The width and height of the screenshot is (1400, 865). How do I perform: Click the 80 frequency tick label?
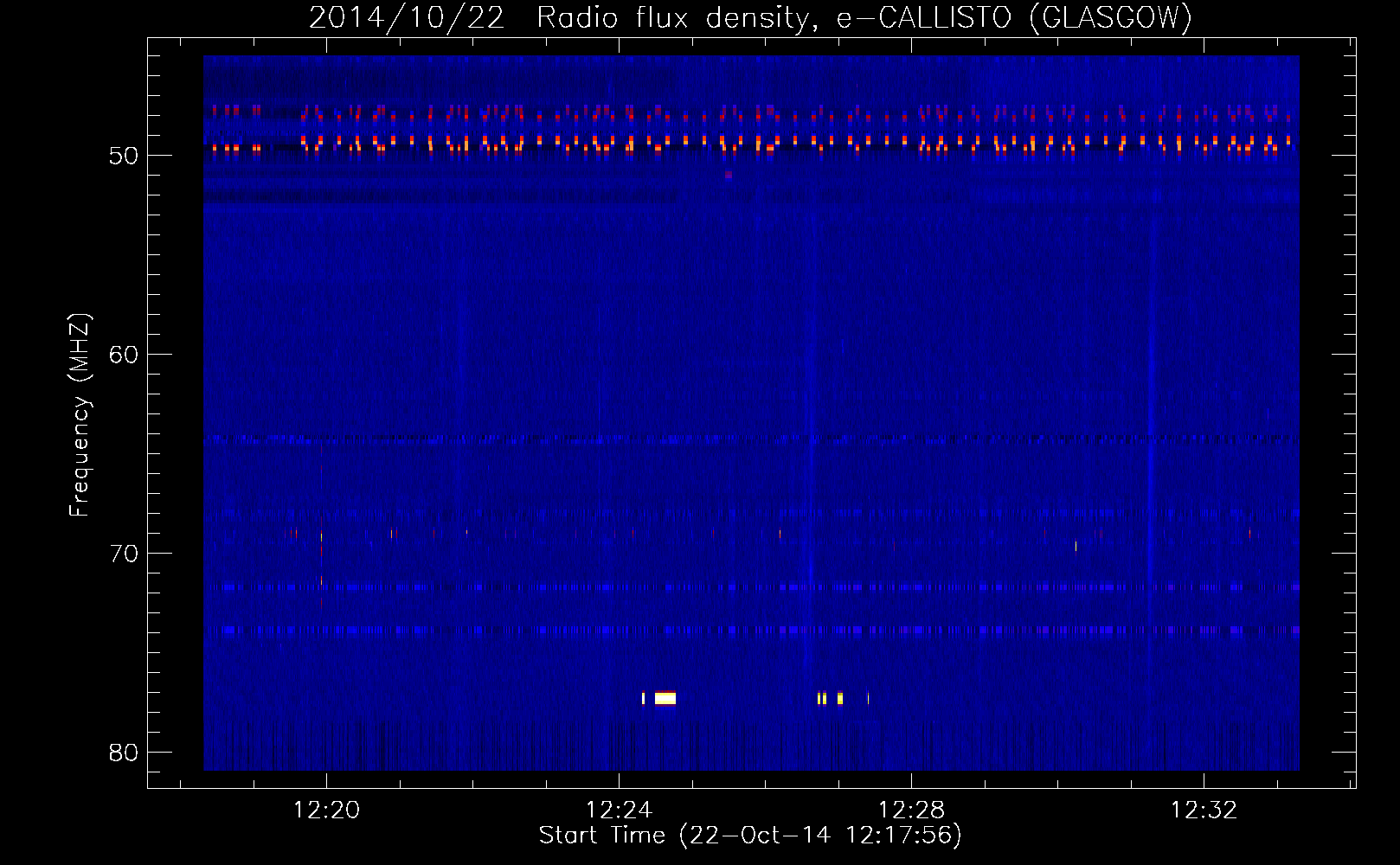pyautogui.click(x=124, y=753)
